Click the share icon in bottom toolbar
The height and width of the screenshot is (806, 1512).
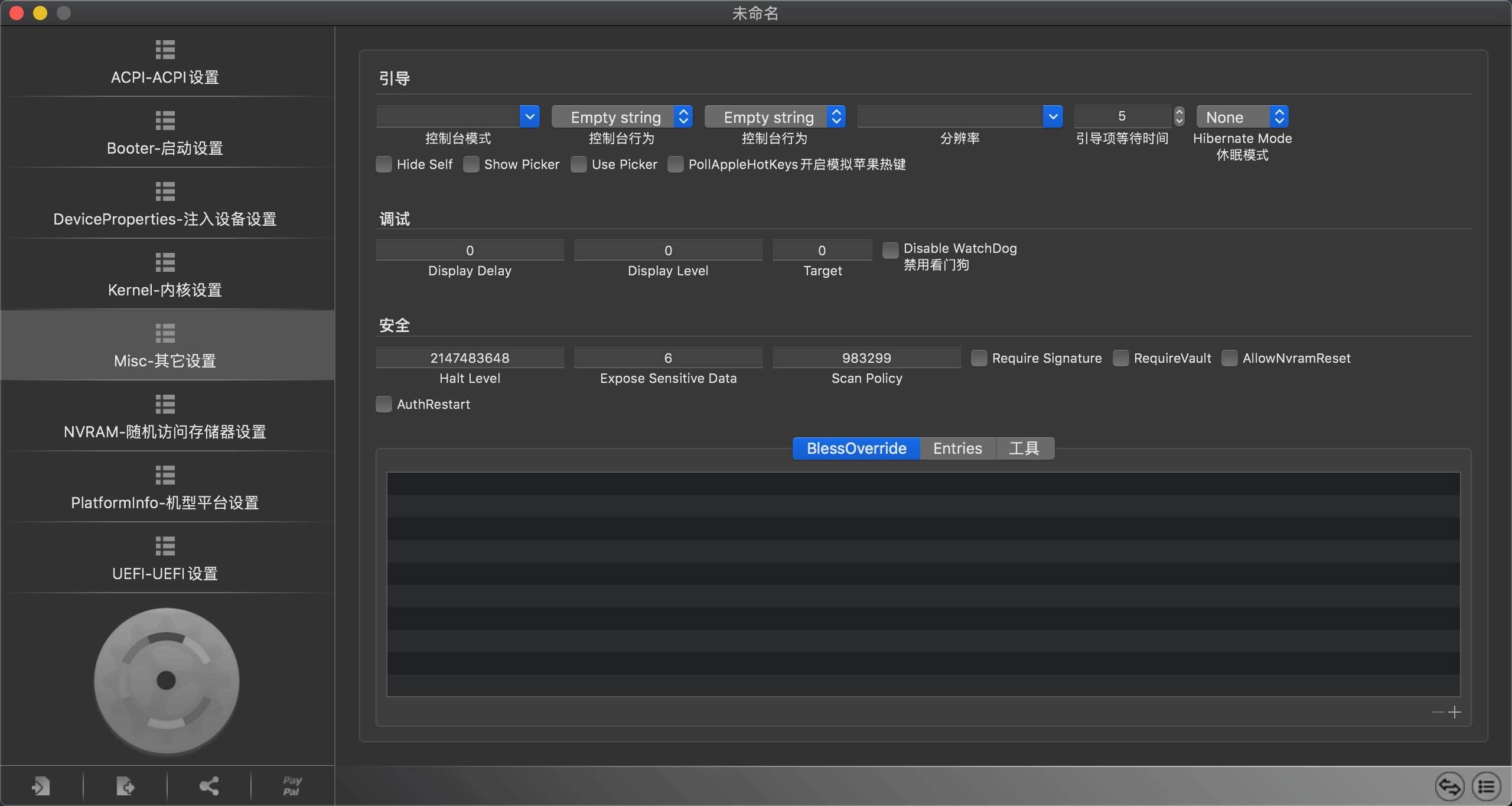coord(209,786)
